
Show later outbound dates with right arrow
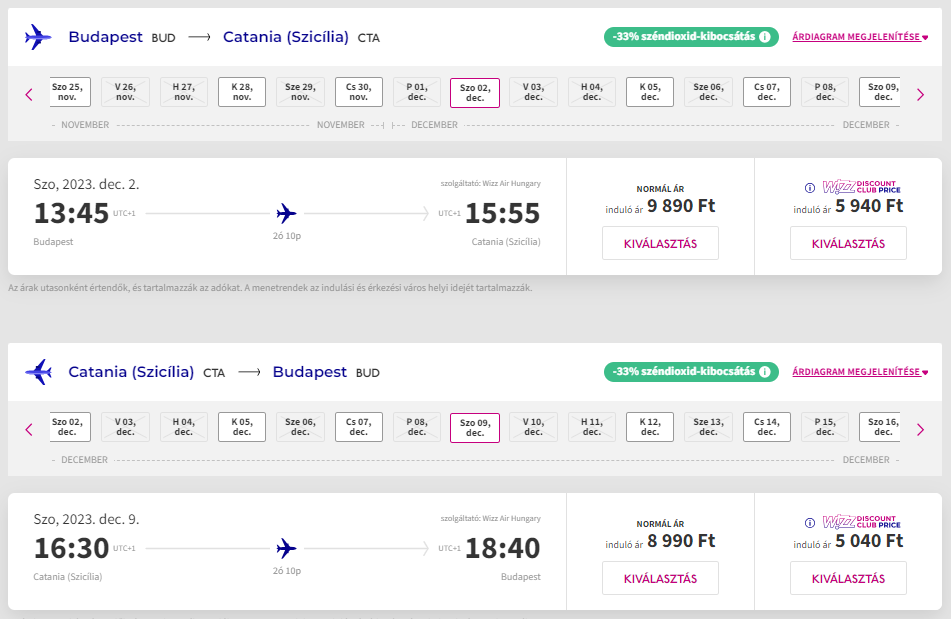click(921, 95)
